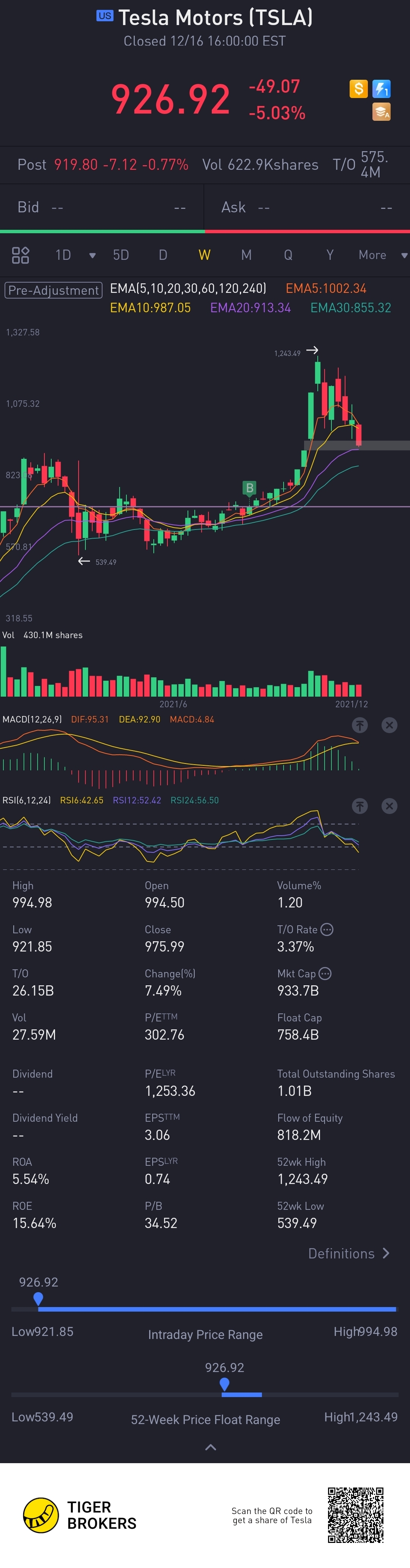Tap the 1,243.49 high marker on chart
Viewport: 410px width, 1568px height.
tap(287, 353)
